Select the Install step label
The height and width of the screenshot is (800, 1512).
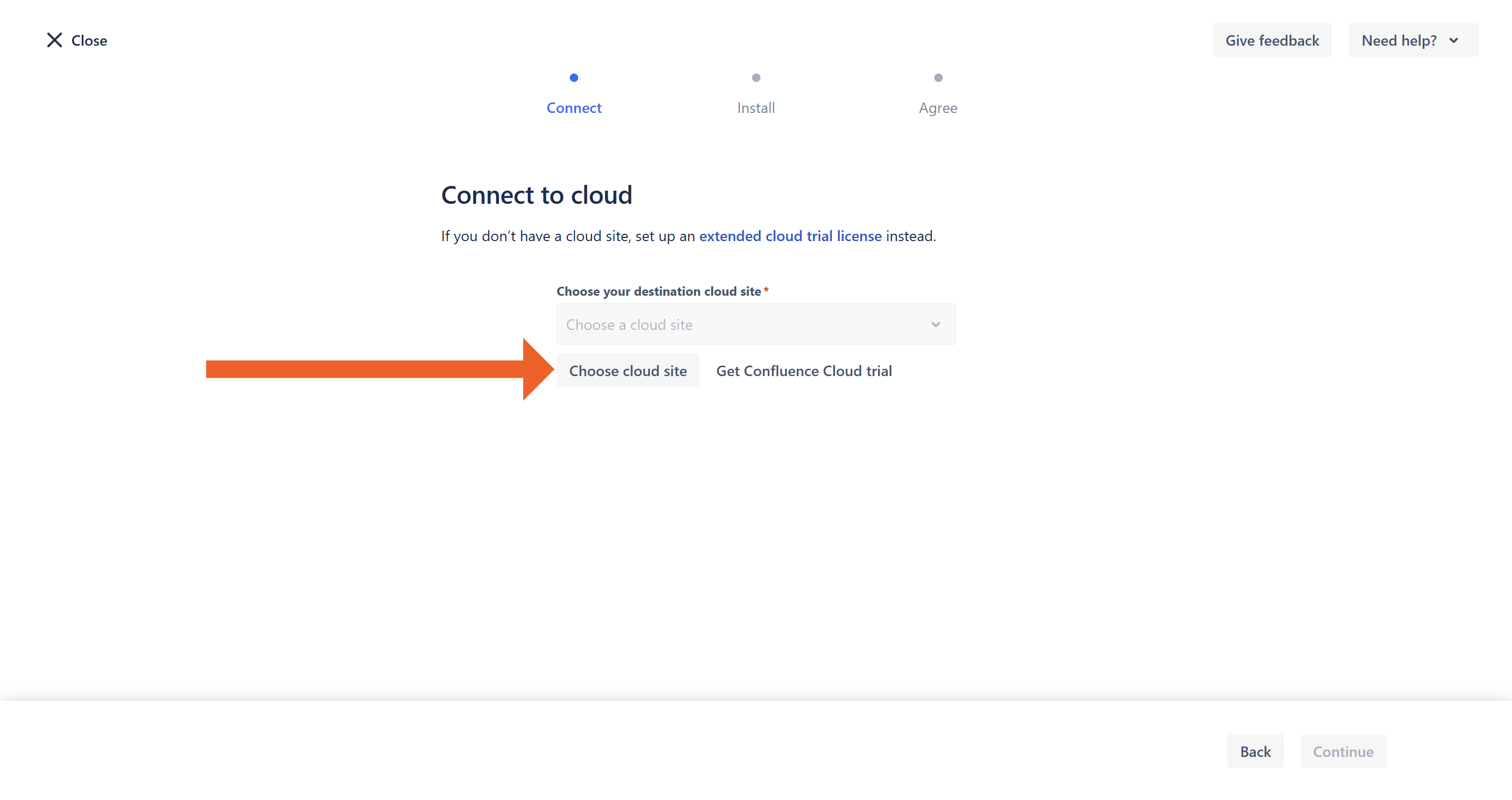pyautogui.click(x=755, y=108)
